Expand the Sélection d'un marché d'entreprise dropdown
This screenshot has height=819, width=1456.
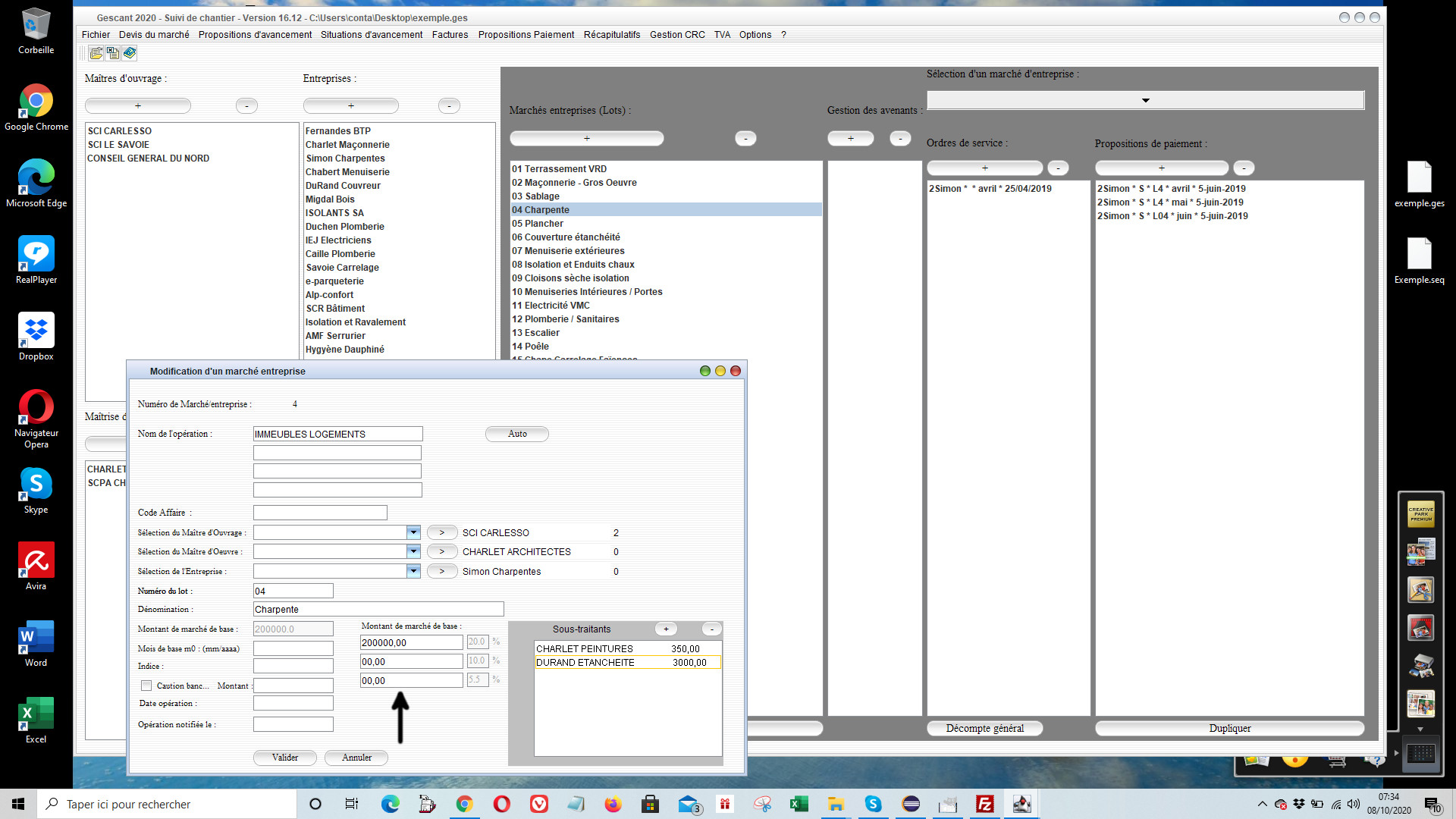click(x=1145, y=101)
